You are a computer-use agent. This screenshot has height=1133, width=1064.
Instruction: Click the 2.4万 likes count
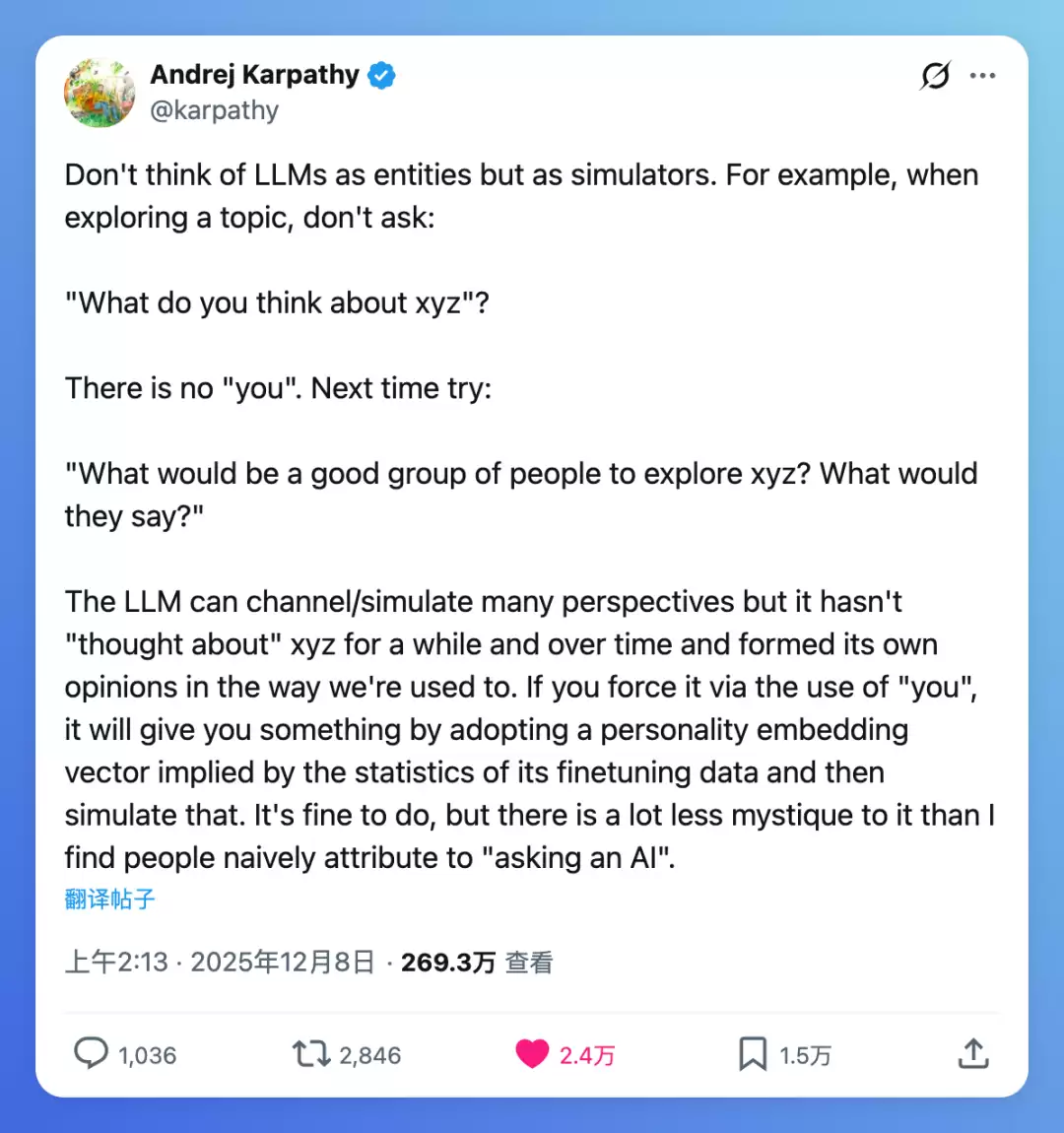(x=587, y=1055)
